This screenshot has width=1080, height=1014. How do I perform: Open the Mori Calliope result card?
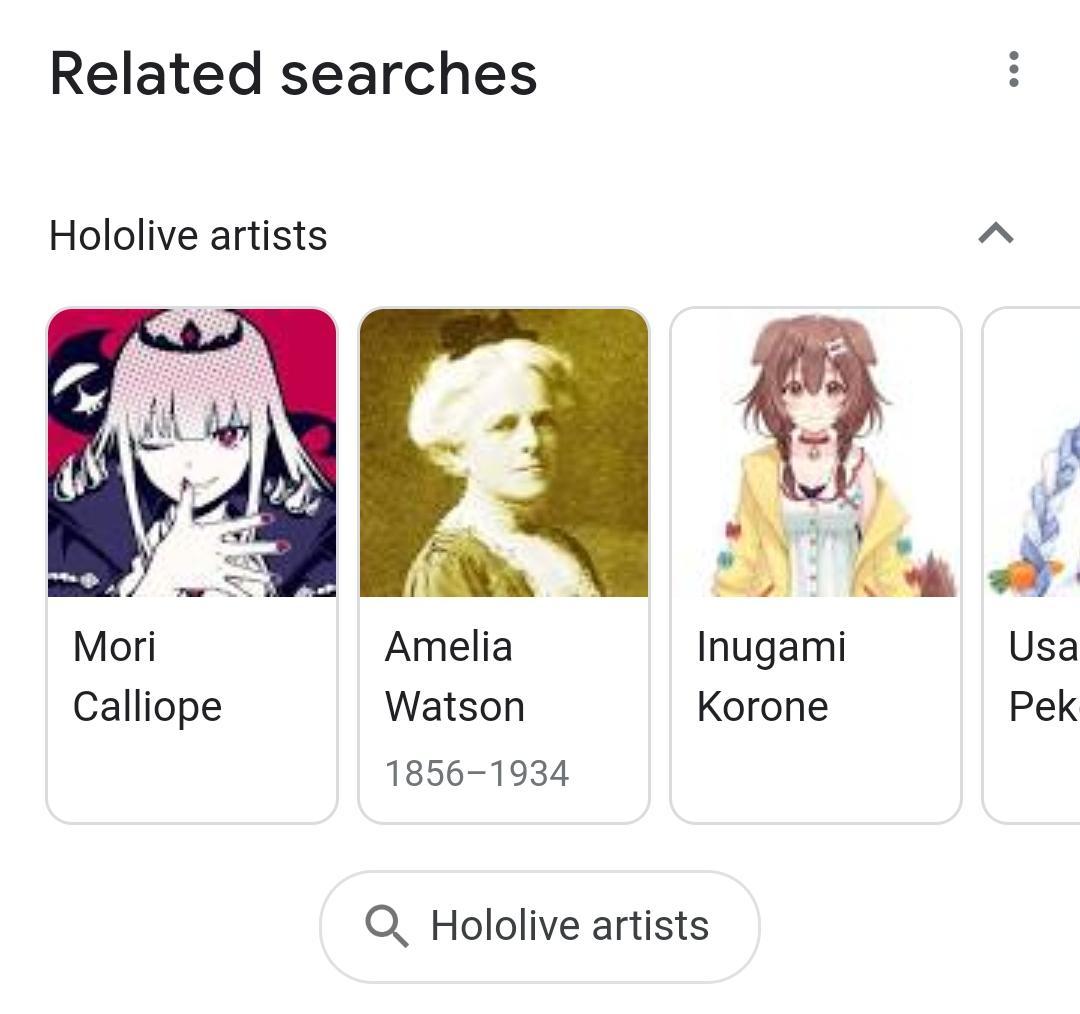click(x=191, y=560)
